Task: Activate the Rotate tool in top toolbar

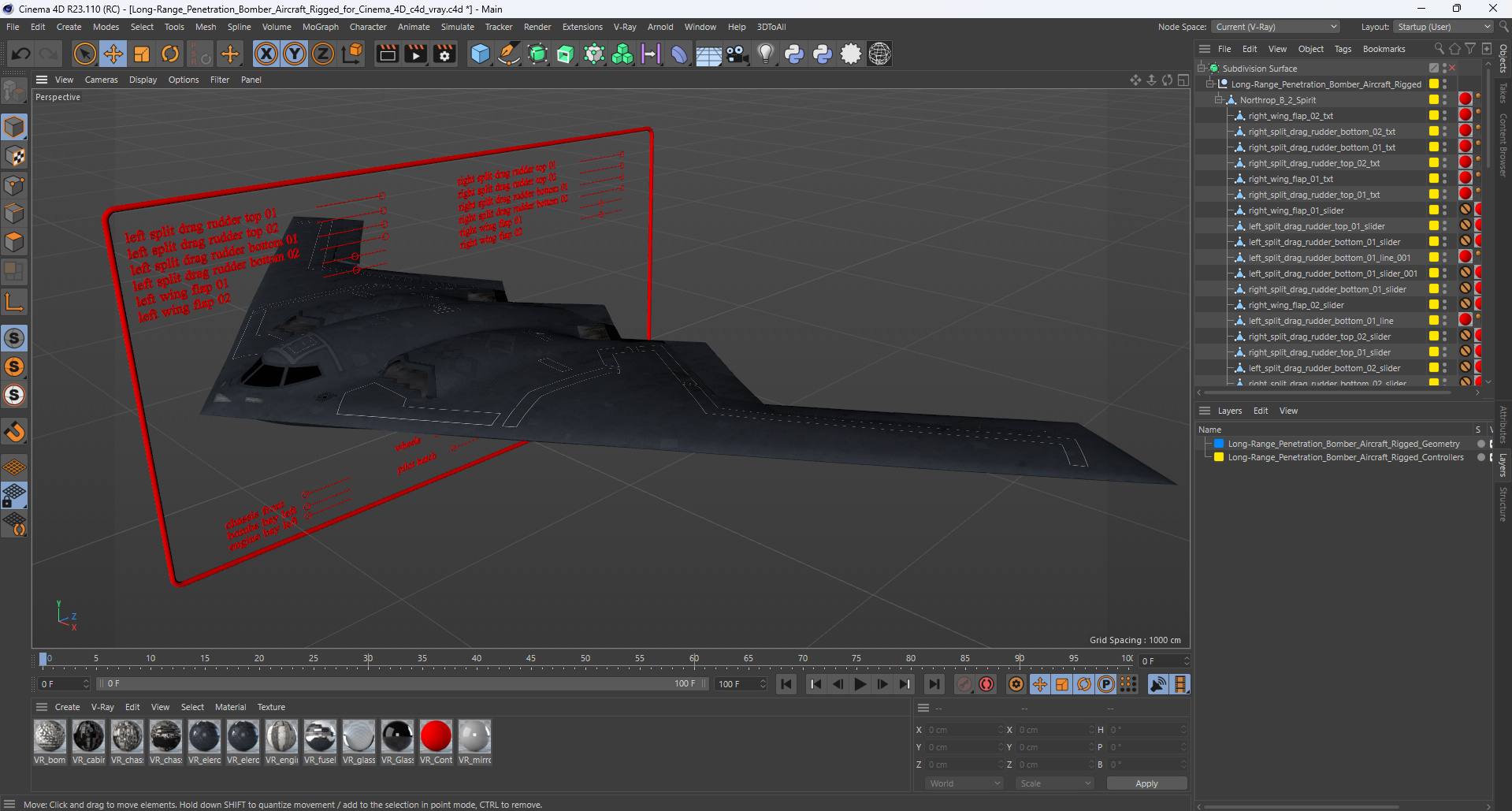Action: click(170, 54)
